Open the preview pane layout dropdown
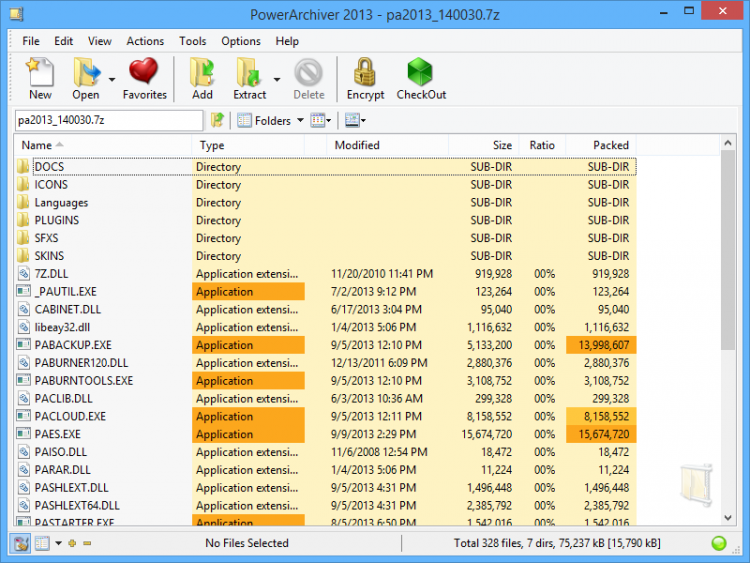The width and height of the screenshot is (750, 563). coord(355,120)
